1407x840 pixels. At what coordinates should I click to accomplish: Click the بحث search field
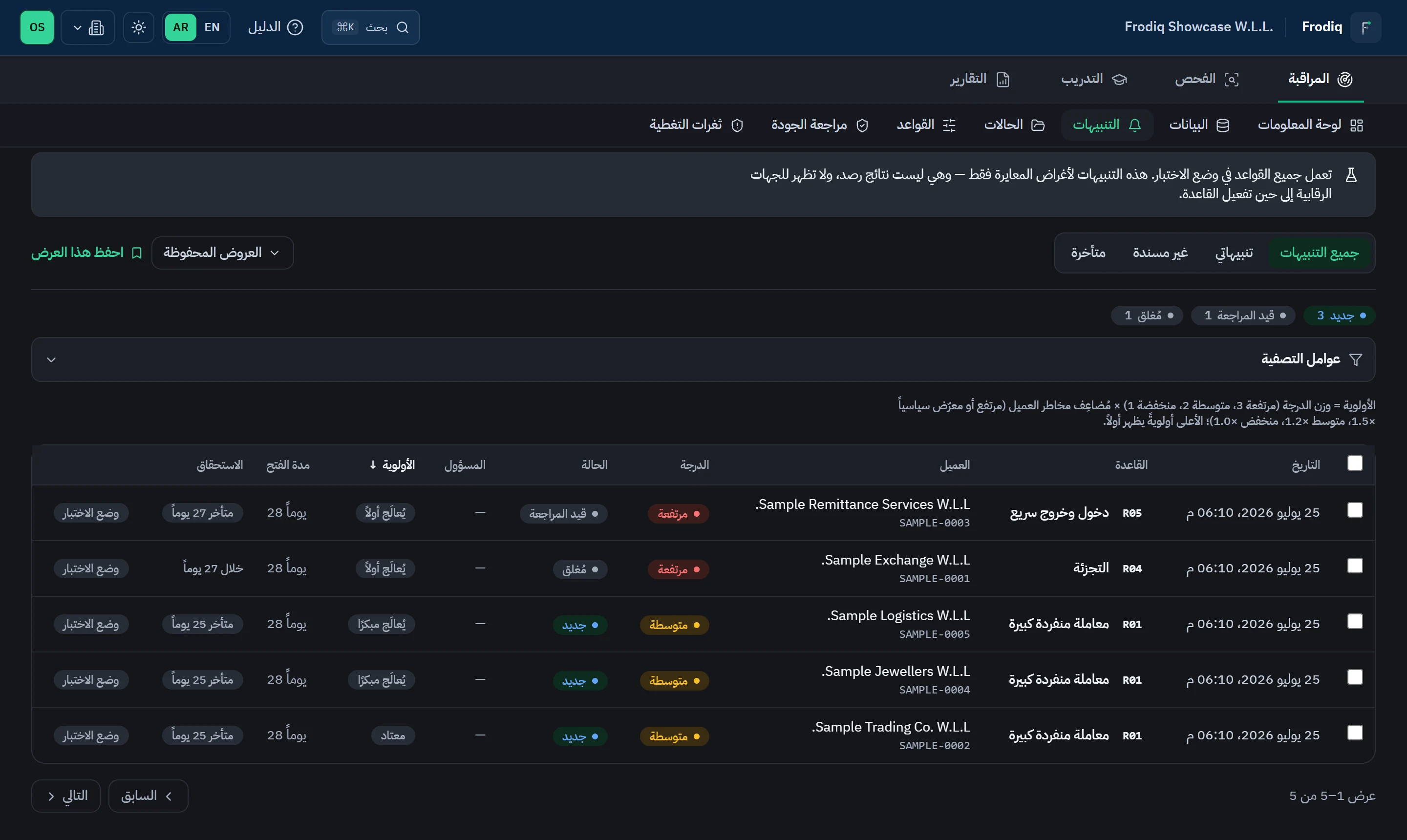click(x=370, y=27)
